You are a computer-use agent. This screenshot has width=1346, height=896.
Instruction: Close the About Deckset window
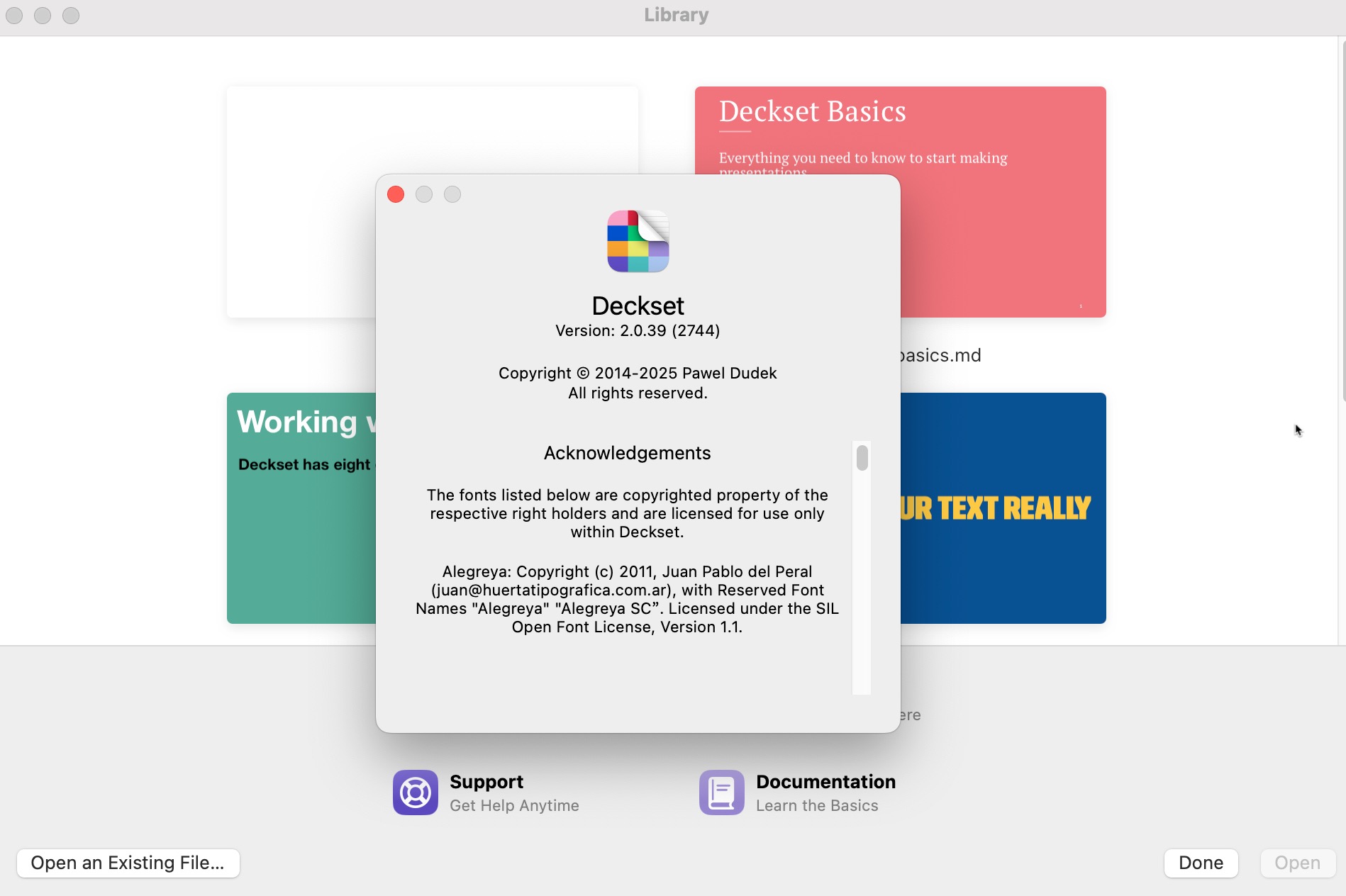point(396,194)
